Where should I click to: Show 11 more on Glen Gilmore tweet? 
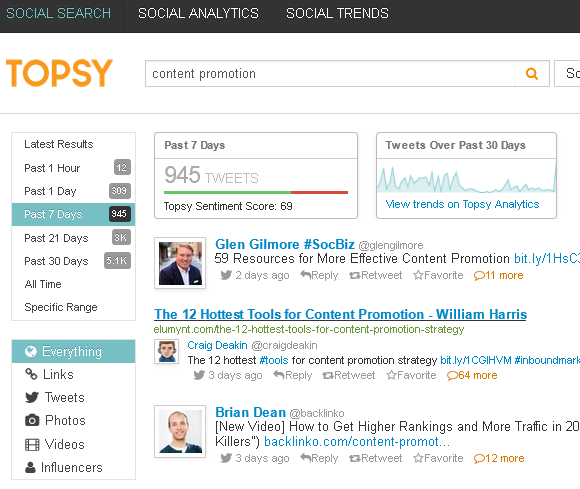(499, 275)
